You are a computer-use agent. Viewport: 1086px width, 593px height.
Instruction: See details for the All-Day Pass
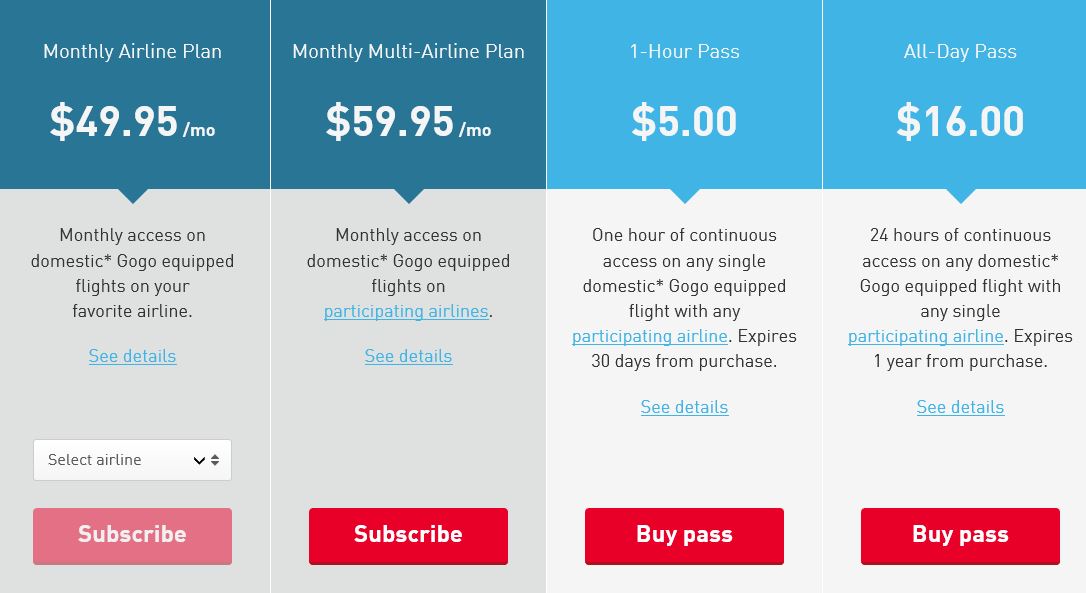(x=960, y=407)
